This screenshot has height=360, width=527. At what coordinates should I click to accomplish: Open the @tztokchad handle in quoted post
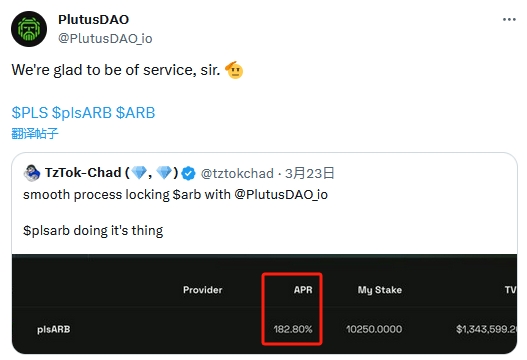coord(237,174)
